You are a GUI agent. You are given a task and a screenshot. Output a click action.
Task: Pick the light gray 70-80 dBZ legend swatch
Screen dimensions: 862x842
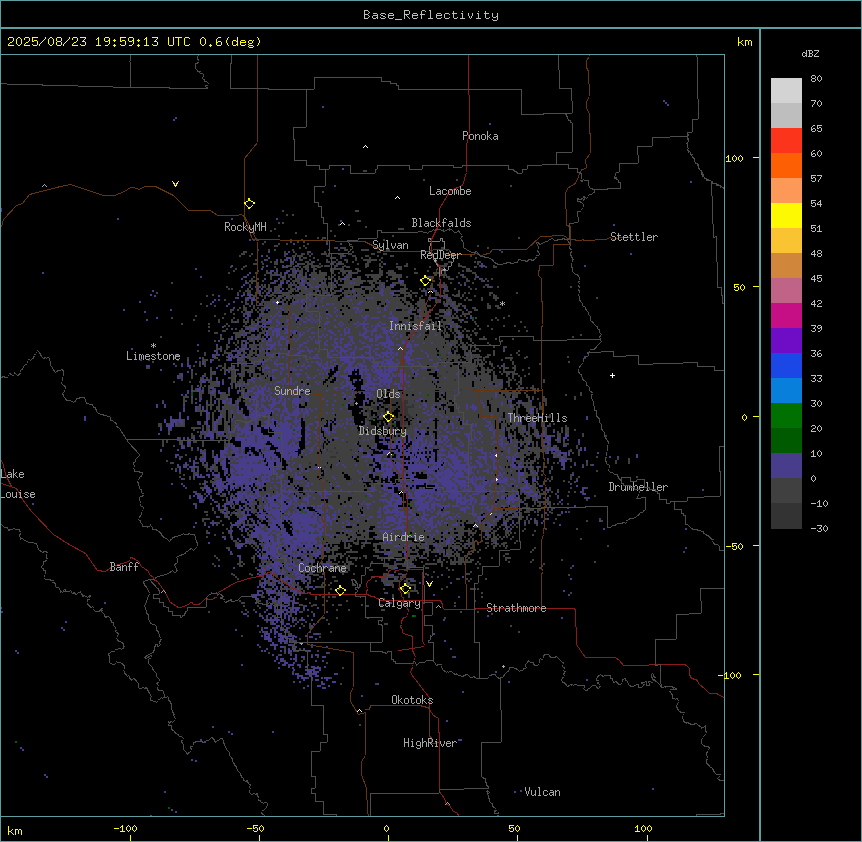(786, 90)
